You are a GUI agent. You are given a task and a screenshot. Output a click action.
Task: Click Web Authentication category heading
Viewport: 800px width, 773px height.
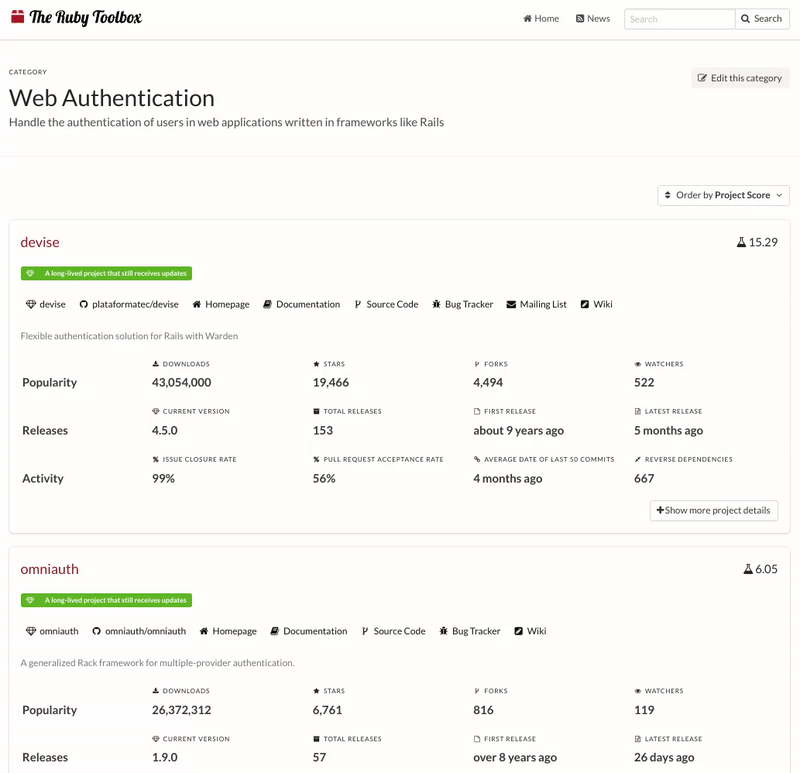click(x=112, y=98)
